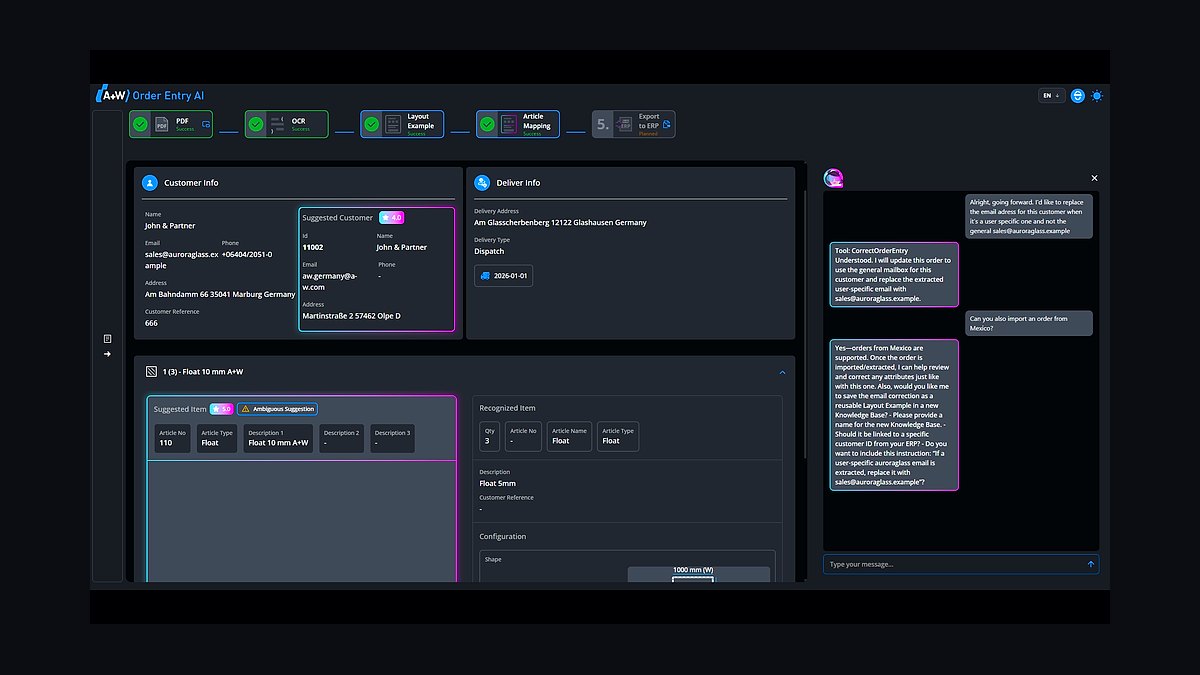The image size is (1200, 675).
Task: Click the Customer Info person icon
Action: tap(150, 183)
